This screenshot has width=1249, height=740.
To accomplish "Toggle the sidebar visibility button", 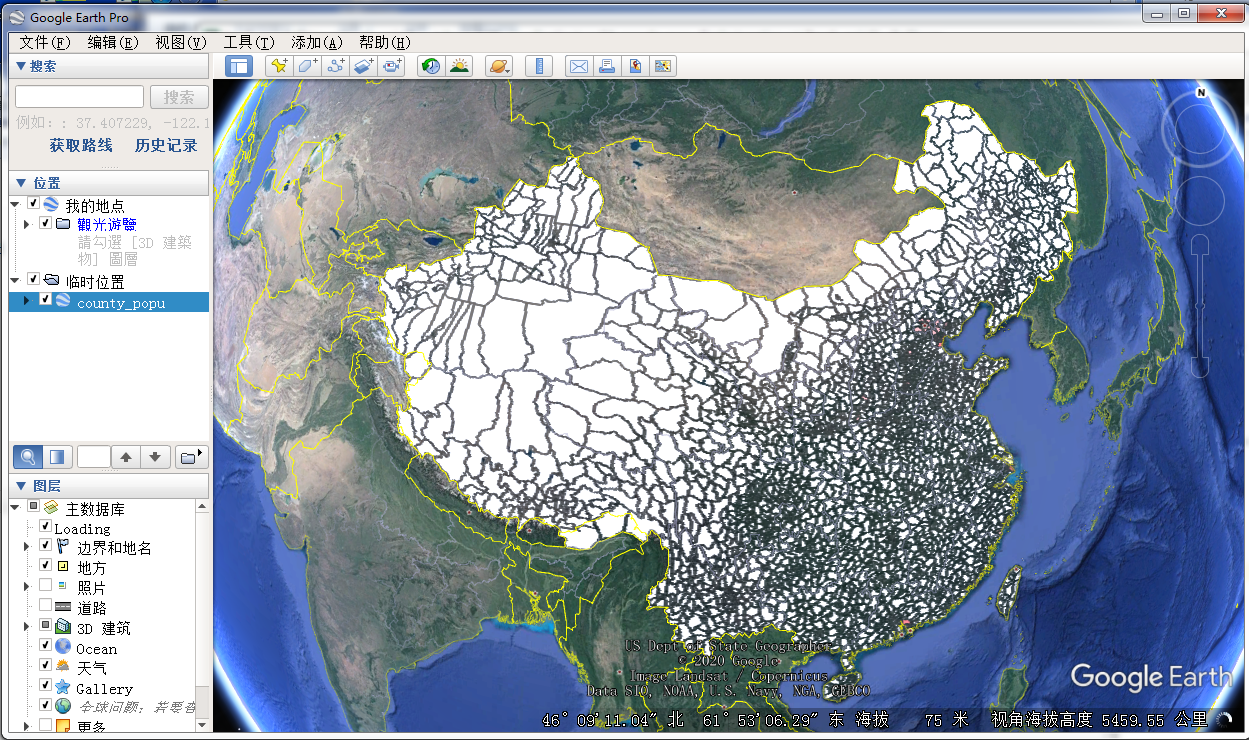I will pos(239,66).
